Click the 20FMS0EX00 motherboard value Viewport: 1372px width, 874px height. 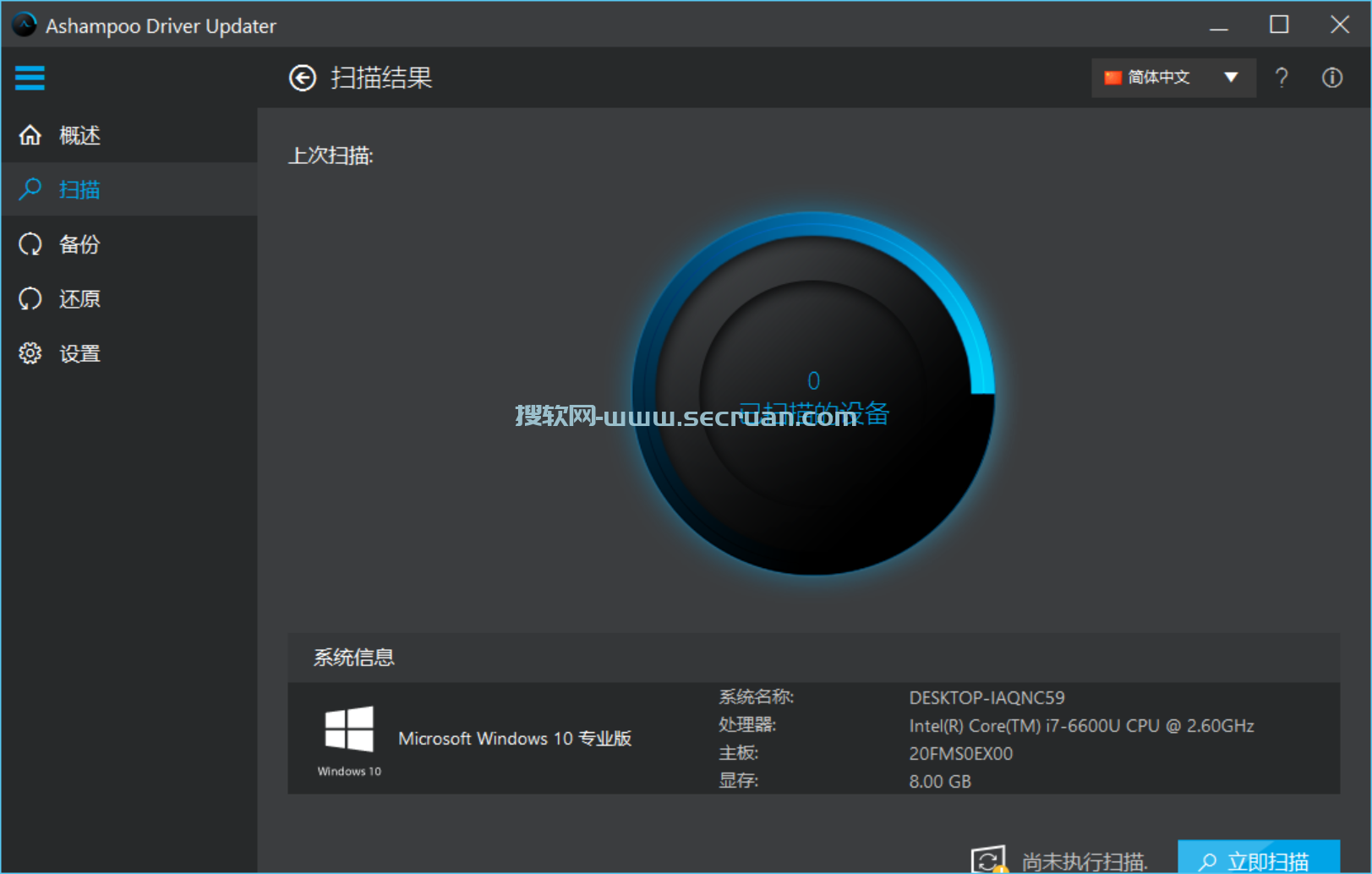click(960, 754)
